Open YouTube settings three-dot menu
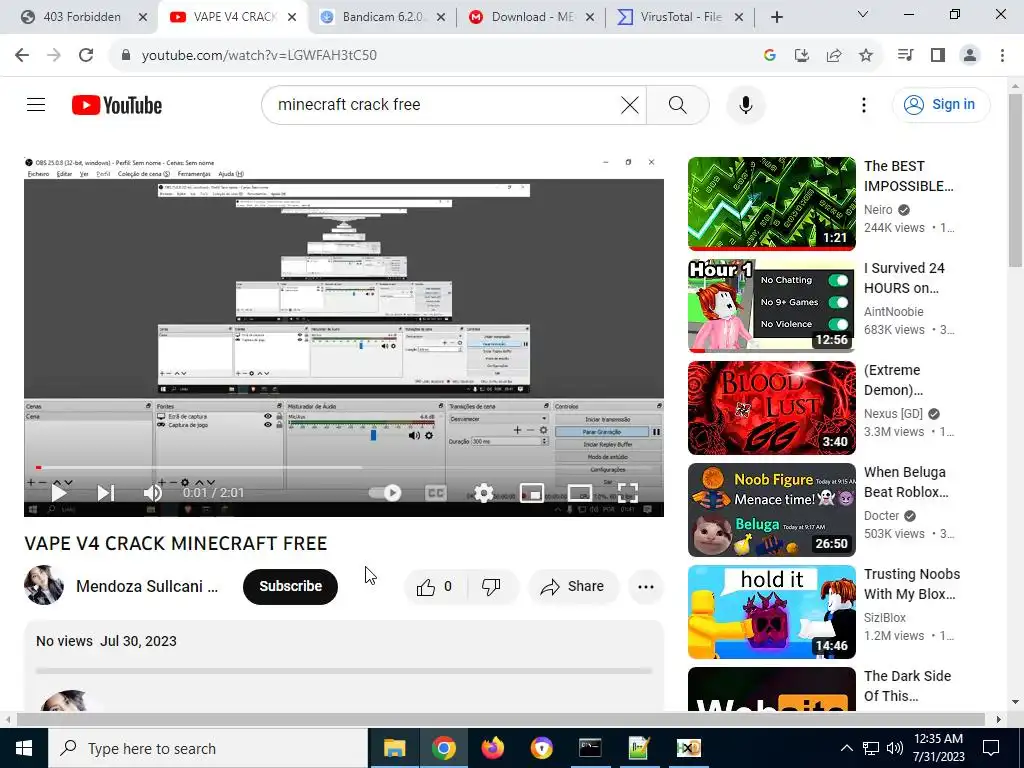This screenshot has height=768, width=1024. [863, 104]
